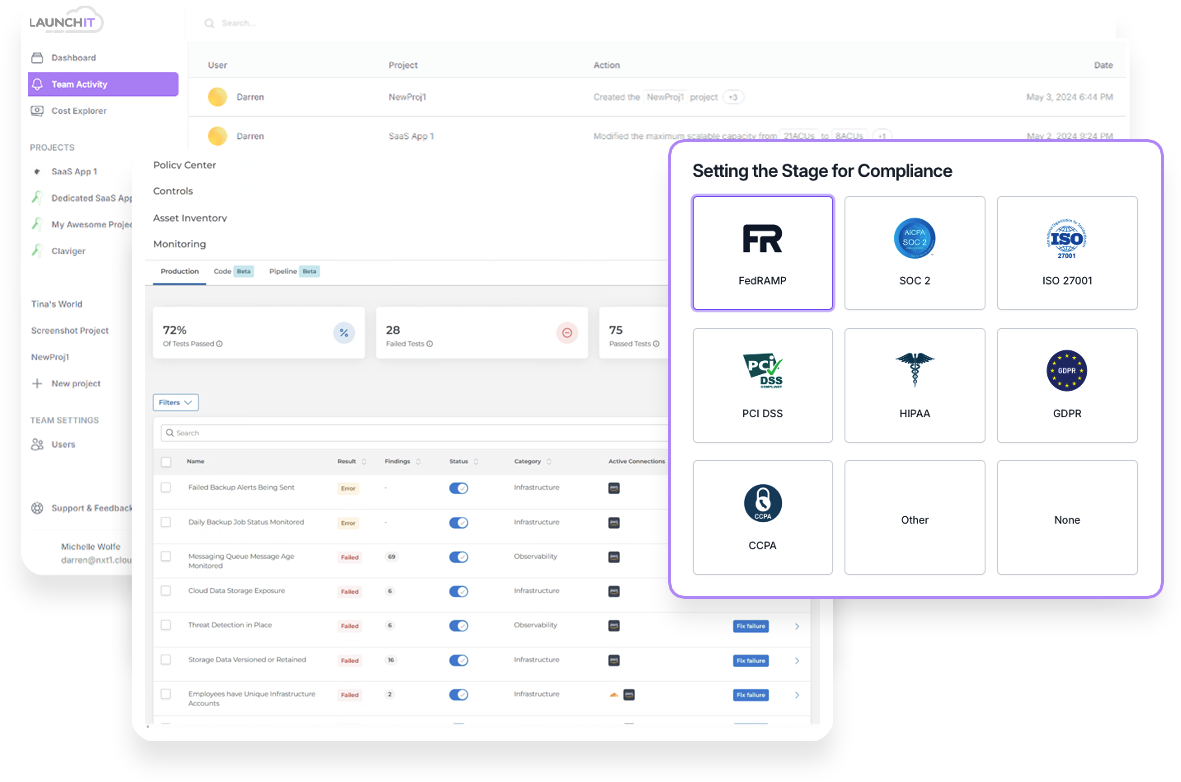Image resolution: width=1181 pixels, height=782 pixels.
Task: Expand the +3 badge on NewProj1 action
Action: [x=733, y=97]
